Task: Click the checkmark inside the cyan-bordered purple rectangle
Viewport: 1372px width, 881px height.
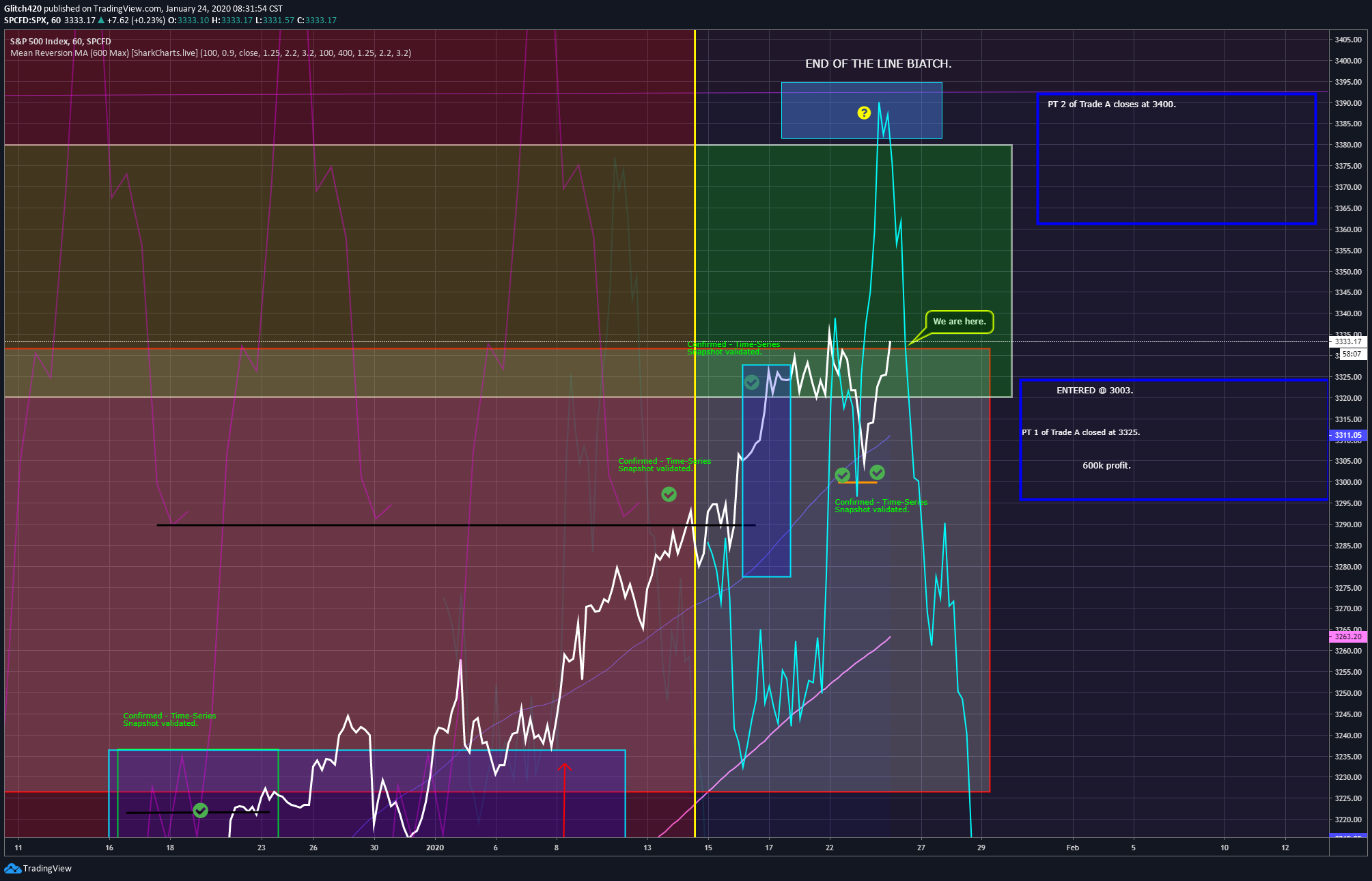Action: [751, 382]
